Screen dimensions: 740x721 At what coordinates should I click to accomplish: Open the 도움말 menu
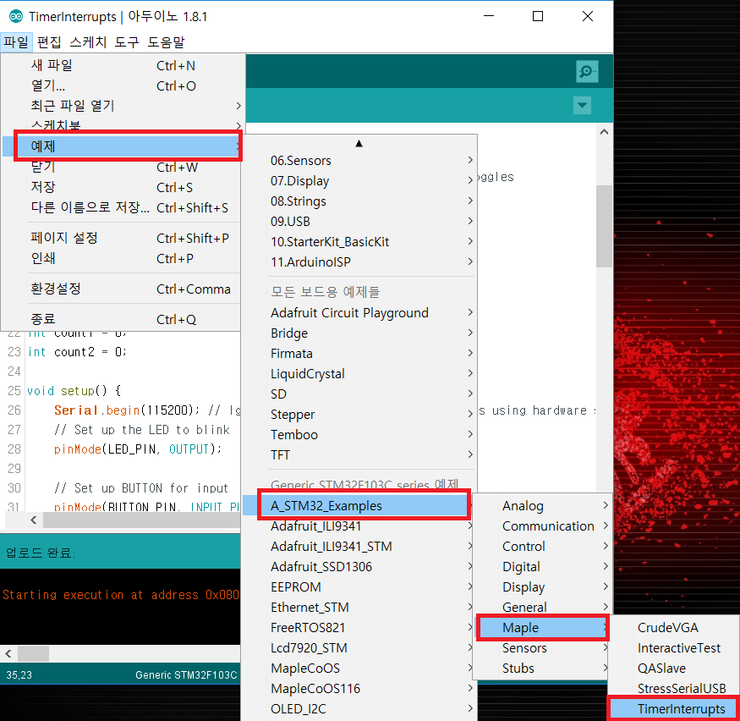[x=166, y=42]
